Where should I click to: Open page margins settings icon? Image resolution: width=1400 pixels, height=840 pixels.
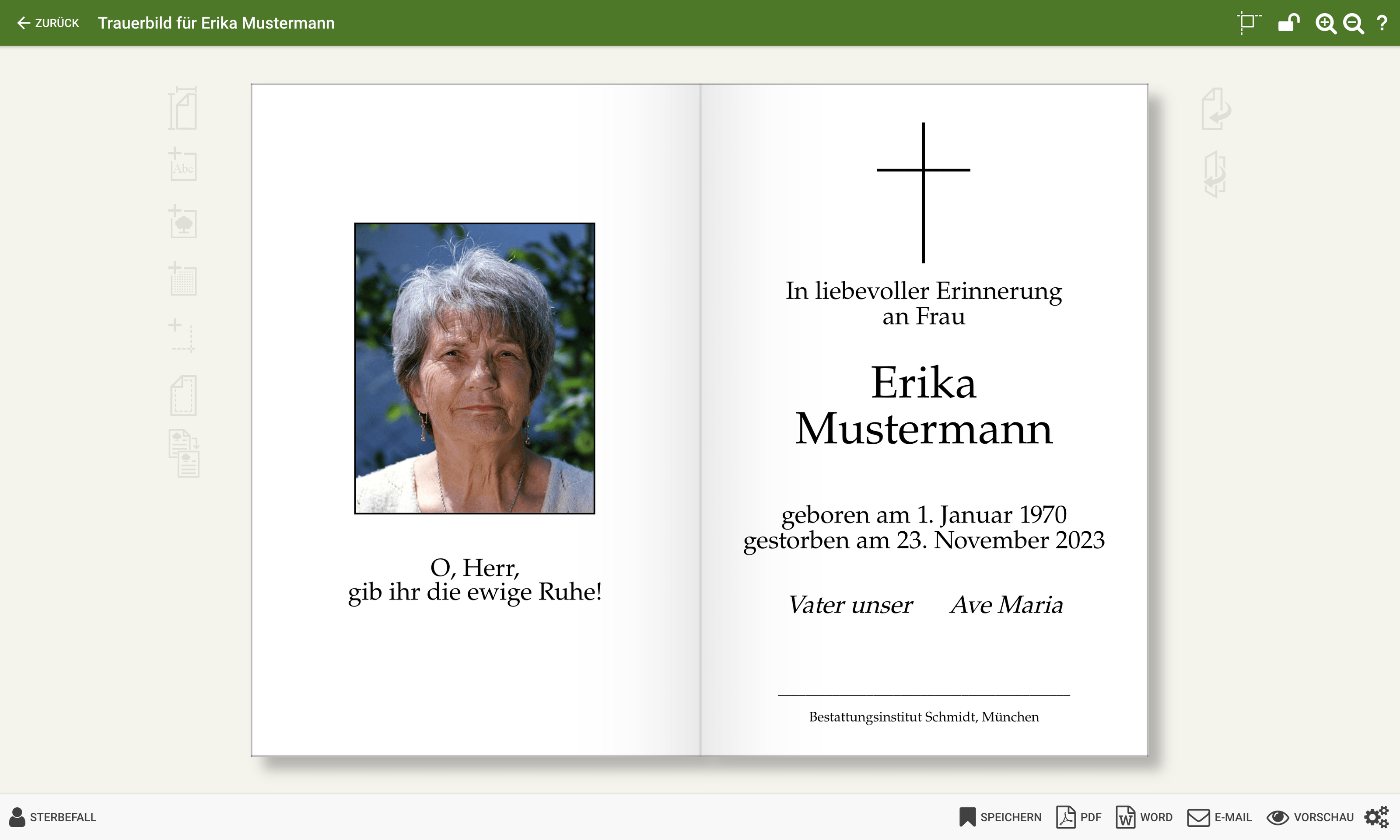[183, 396]
